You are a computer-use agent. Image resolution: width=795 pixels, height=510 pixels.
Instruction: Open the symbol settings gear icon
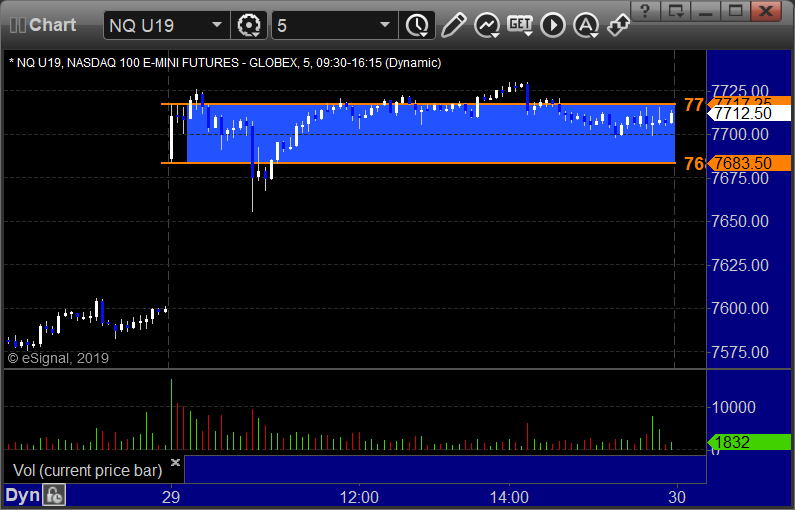click(249, 25)
